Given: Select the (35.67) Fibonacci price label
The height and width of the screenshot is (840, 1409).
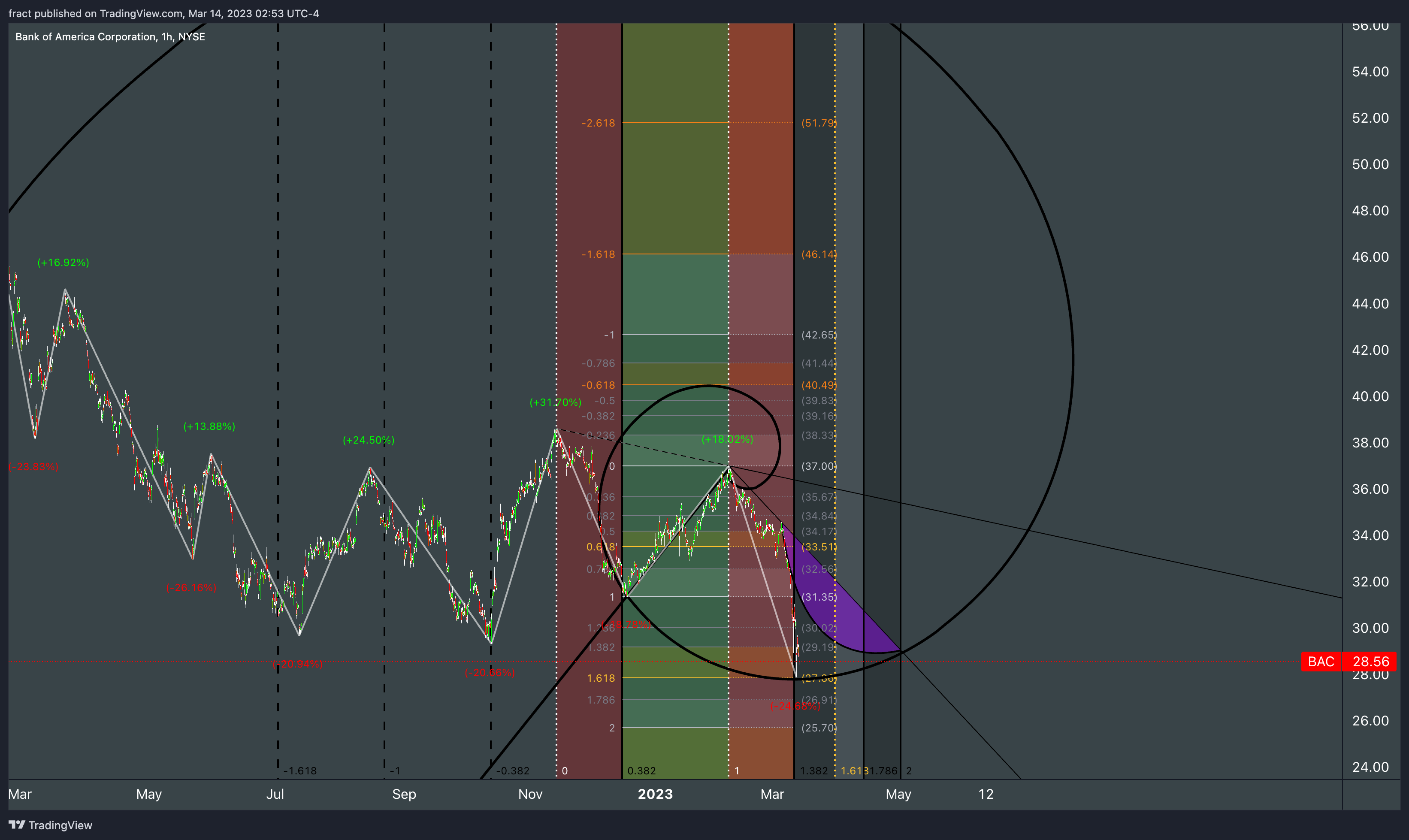Looking at the screenshot, I should [819, 497].
